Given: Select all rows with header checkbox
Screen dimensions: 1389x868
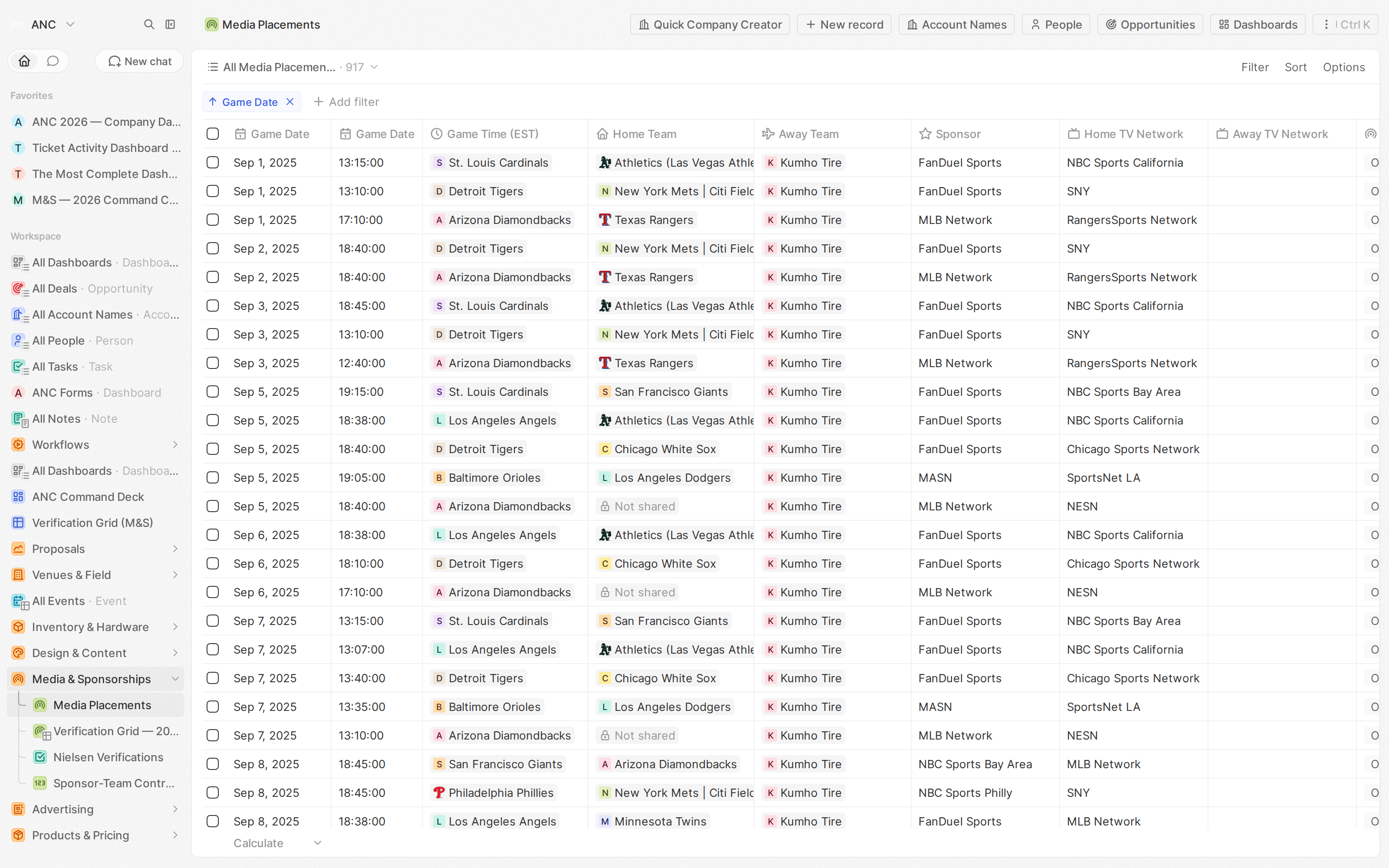Looking at the screenshot, I should (x=213, y=134).
